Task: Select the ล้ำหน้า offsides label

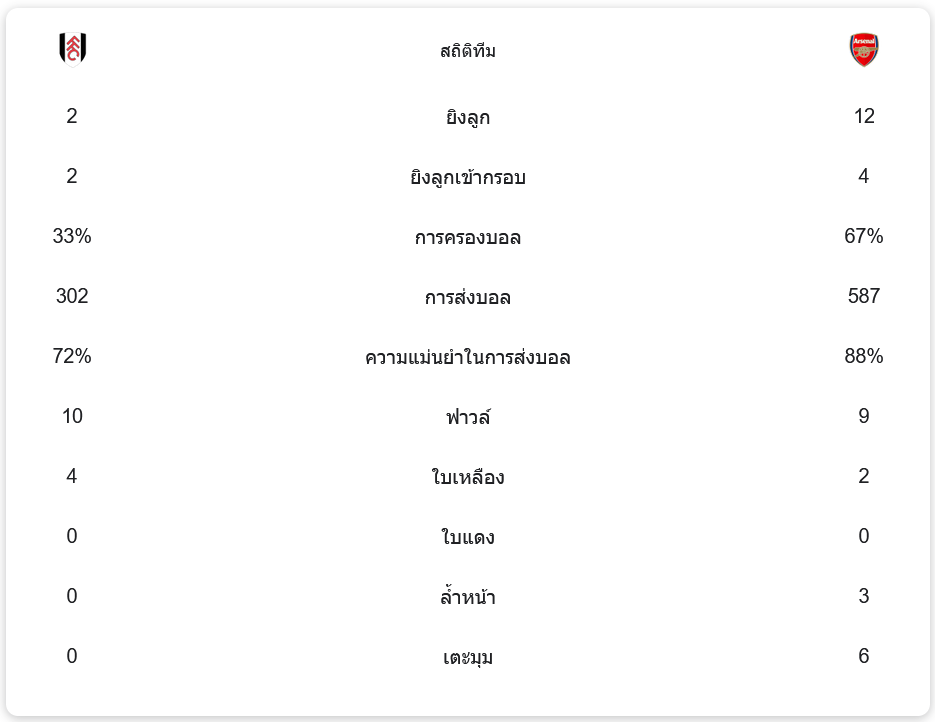Action: pyautogui.click(x=468, y=598)
